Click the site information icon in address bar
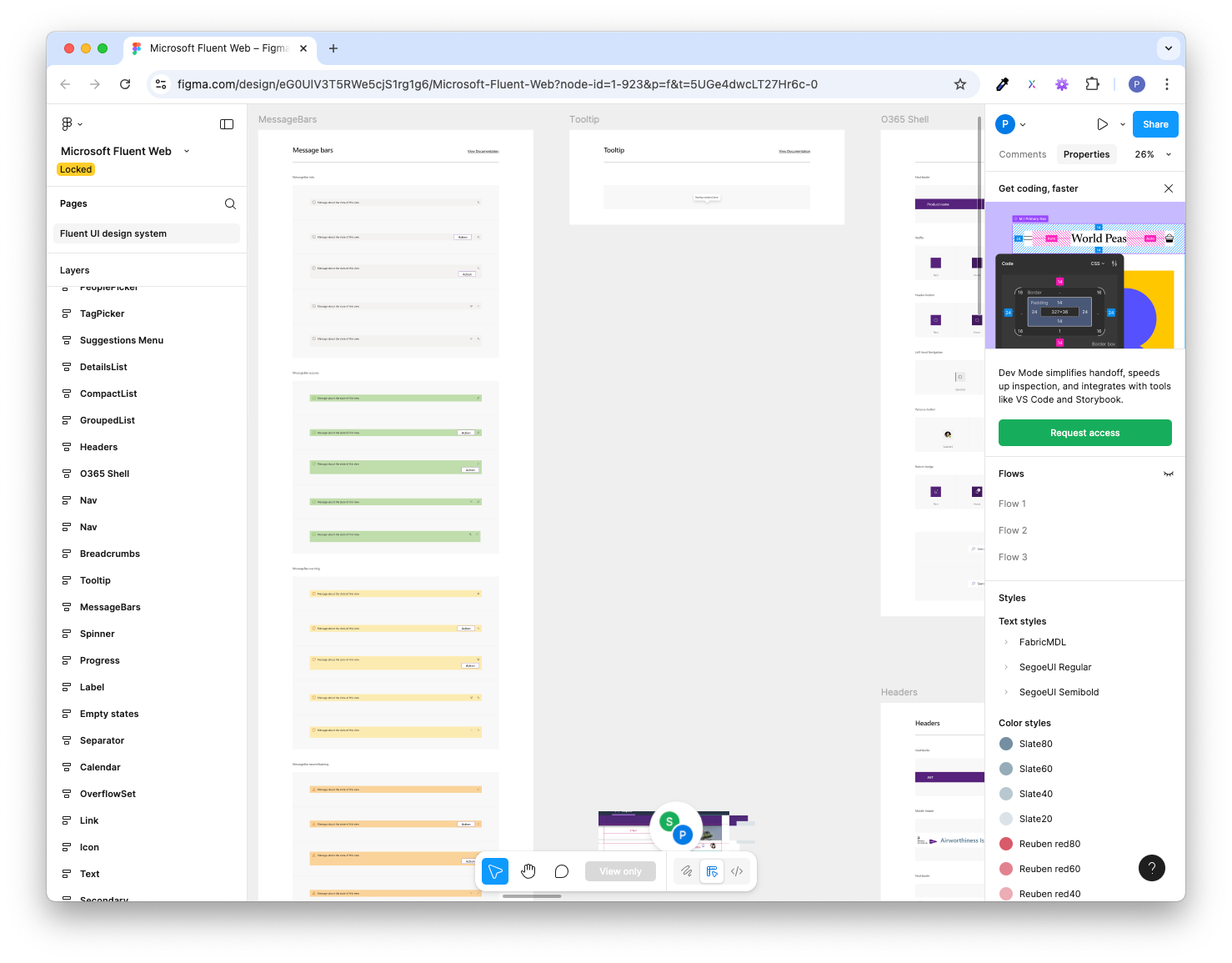This screenshot has height=963, width=1232. pos(162,84)
